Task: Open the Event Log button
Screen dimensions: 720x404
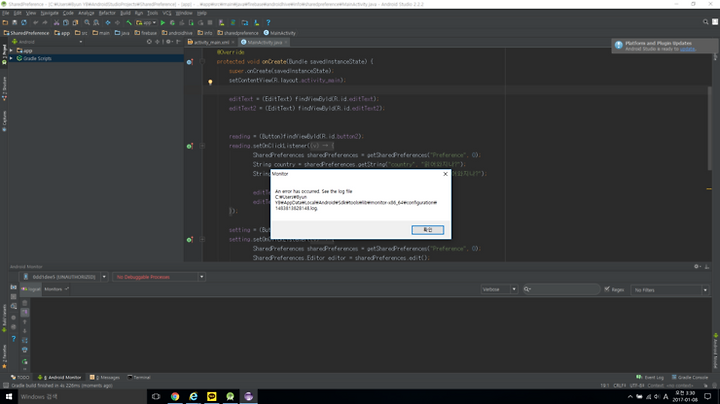Action: click(x=651, y=377)
